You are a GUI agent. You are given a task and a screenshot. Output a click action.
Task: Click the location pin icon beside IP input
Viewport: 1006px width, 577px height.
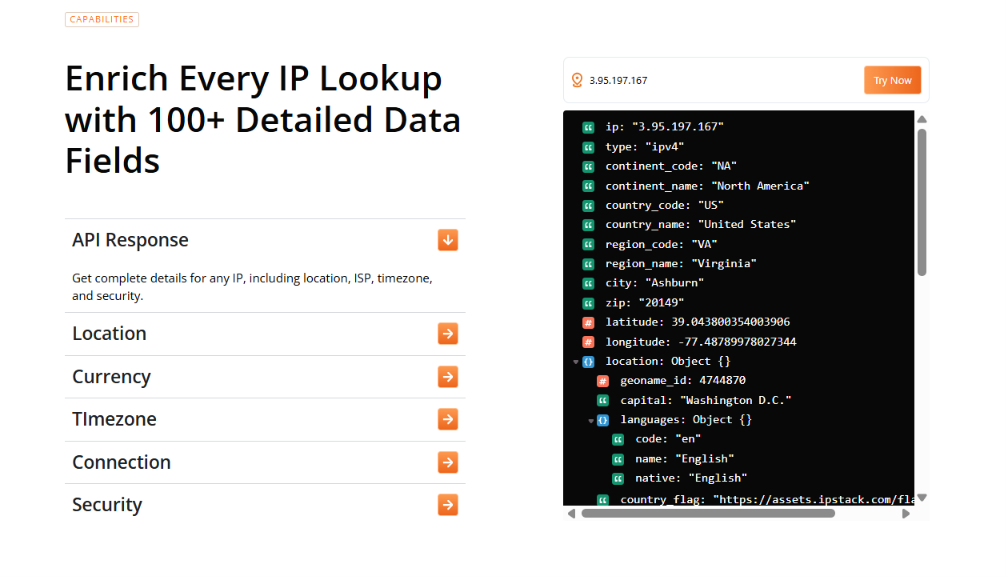click(577, 80)
